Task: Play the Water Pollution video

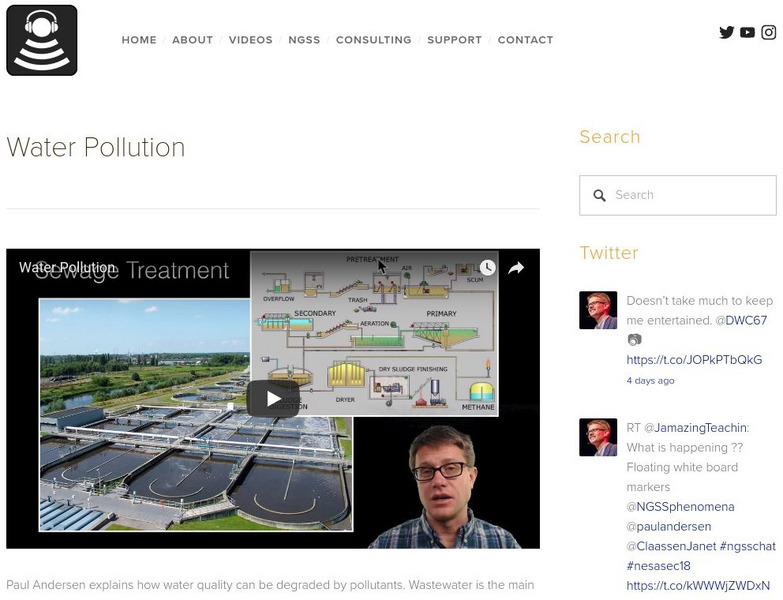Action: pos(273,398)
